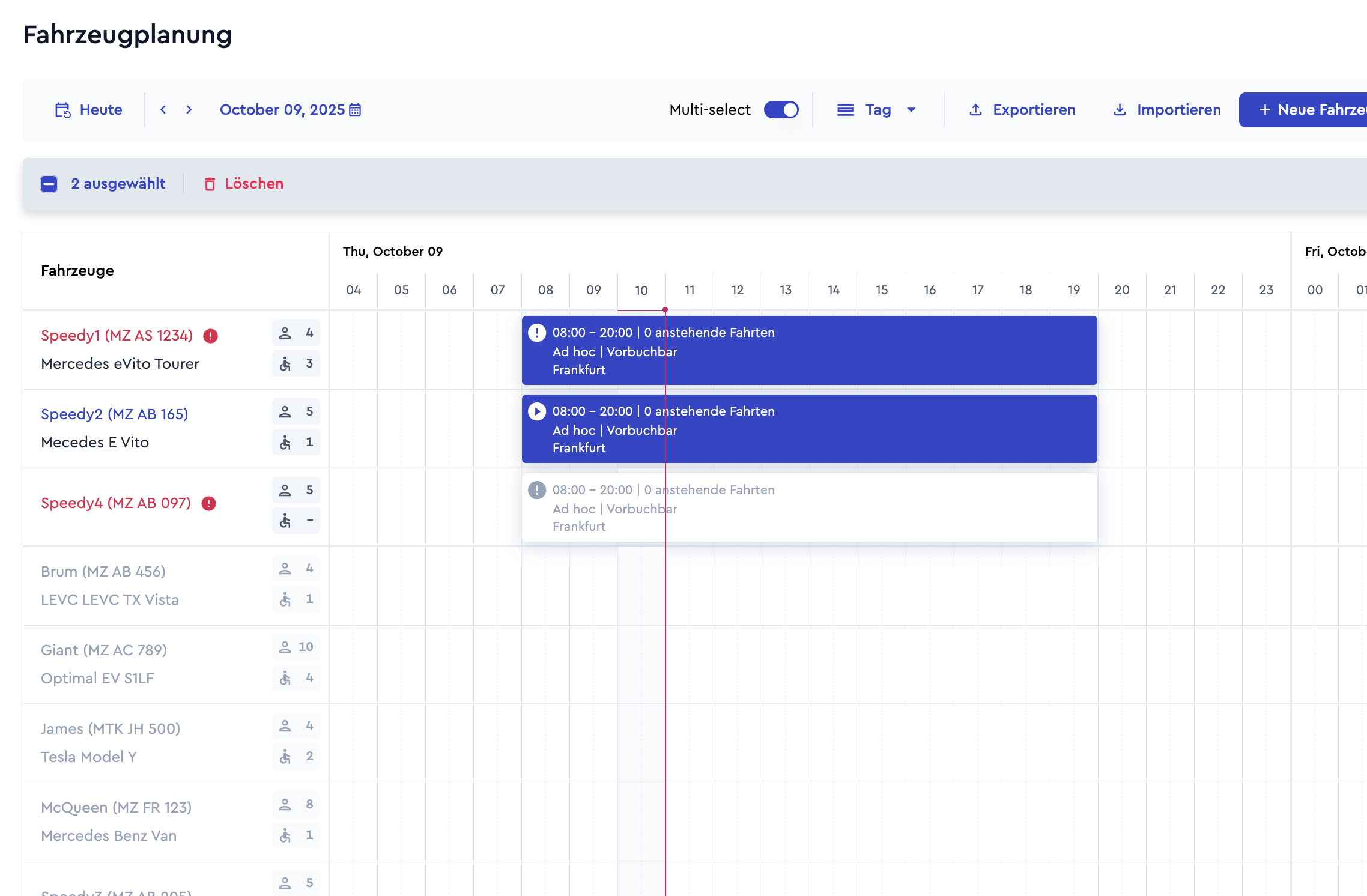Open vehicle link Speedy1 (MZ AS 1234)
This screenshot has height=896, width=1367.
click(x=117, y=336)
